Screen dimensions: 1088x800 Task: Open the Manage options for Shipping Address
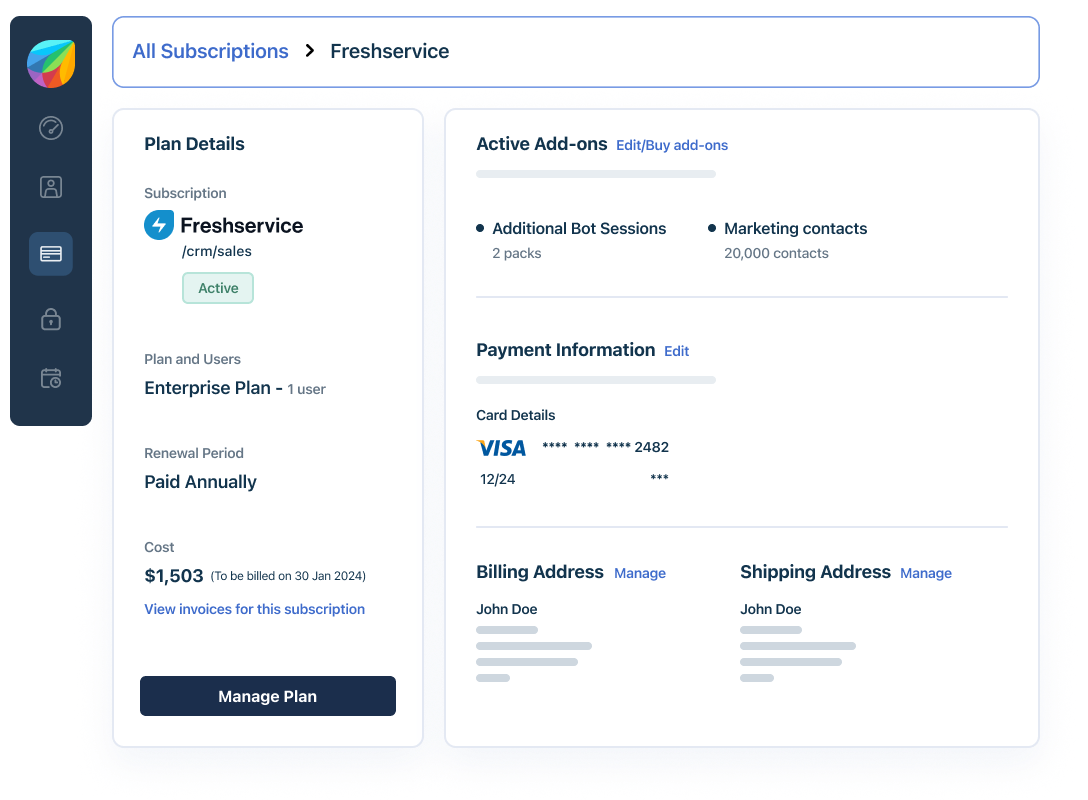pos(926,573)
